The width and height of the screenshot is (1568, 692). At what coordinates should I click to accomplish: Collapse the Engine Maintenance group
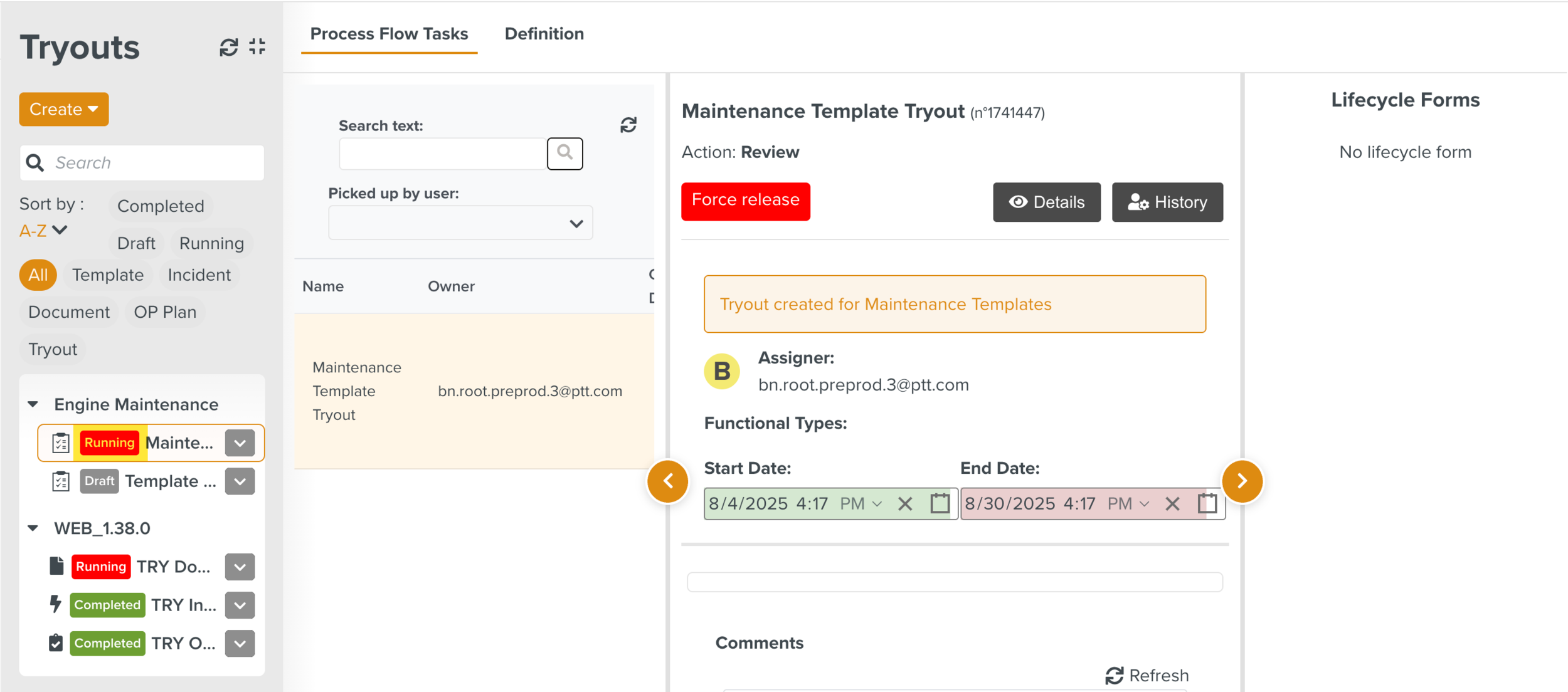(34, 404)
